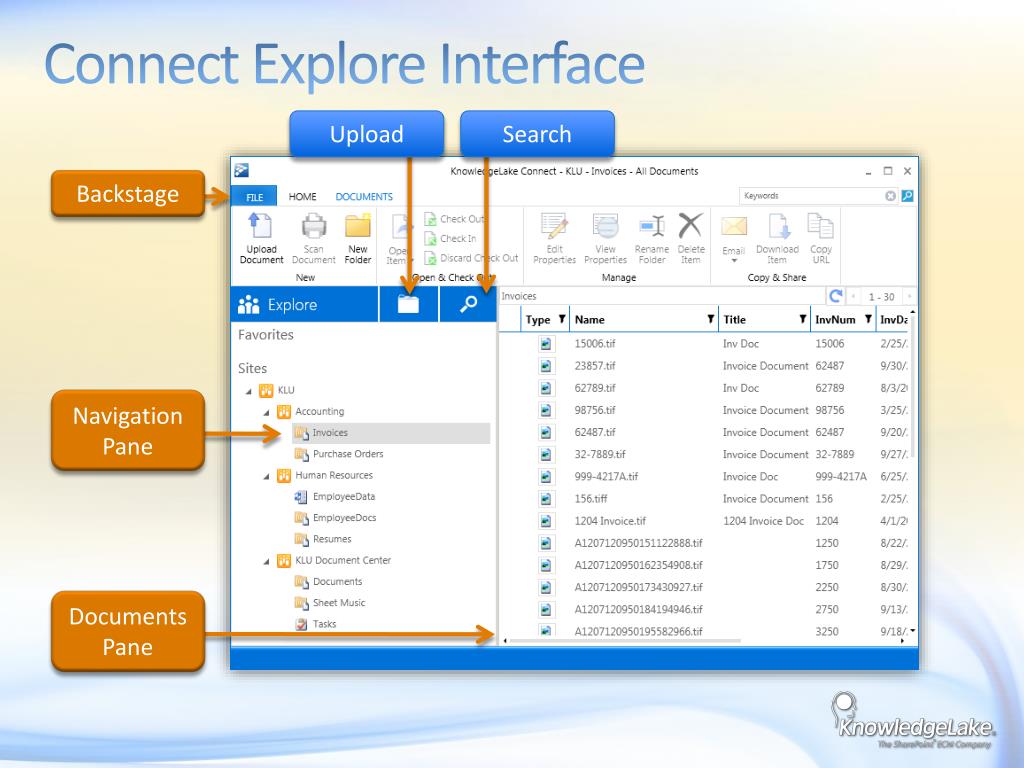Click the Copy URL icon
The image size is (1024, 768).
pos(820,226)
